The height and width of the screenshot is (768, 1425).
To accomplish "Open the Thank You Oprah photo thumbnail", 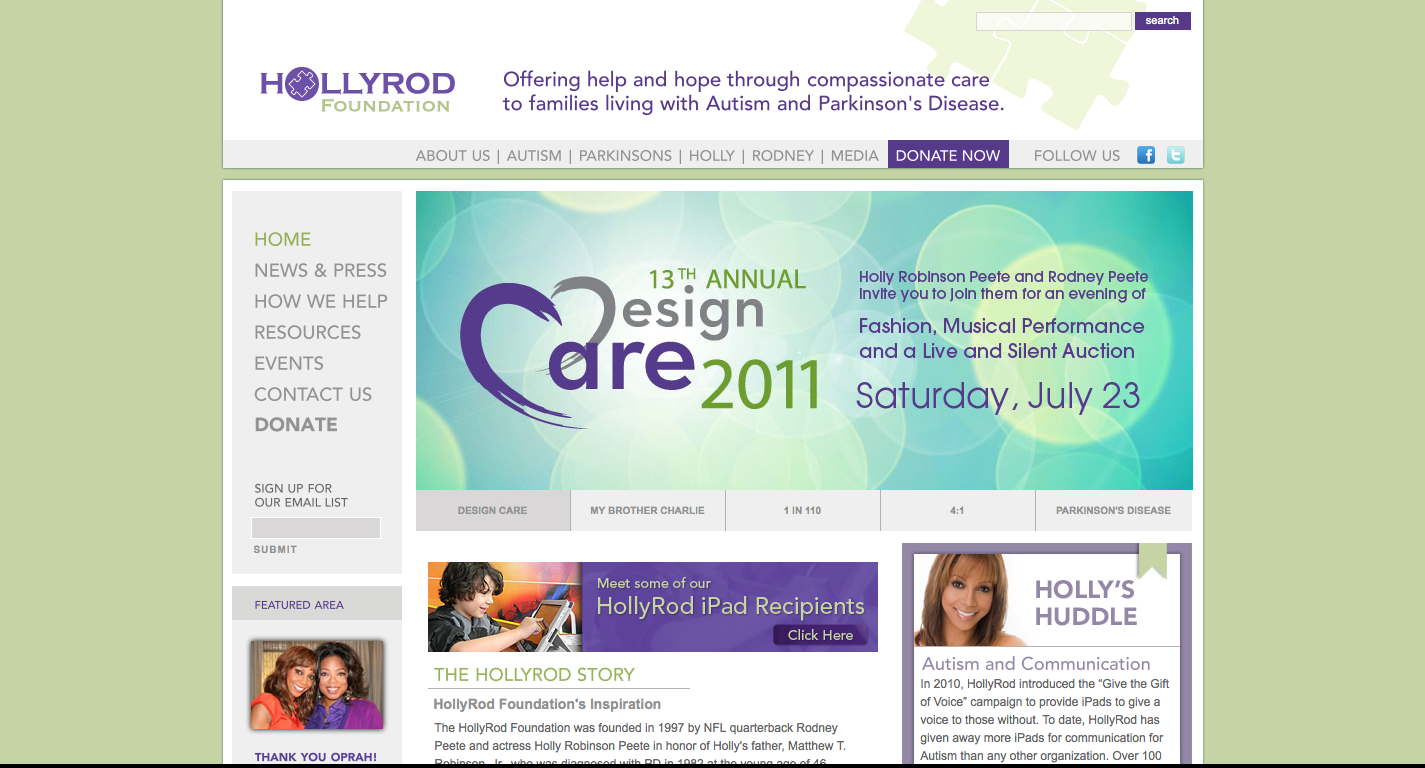I will (x=316, y=685).
